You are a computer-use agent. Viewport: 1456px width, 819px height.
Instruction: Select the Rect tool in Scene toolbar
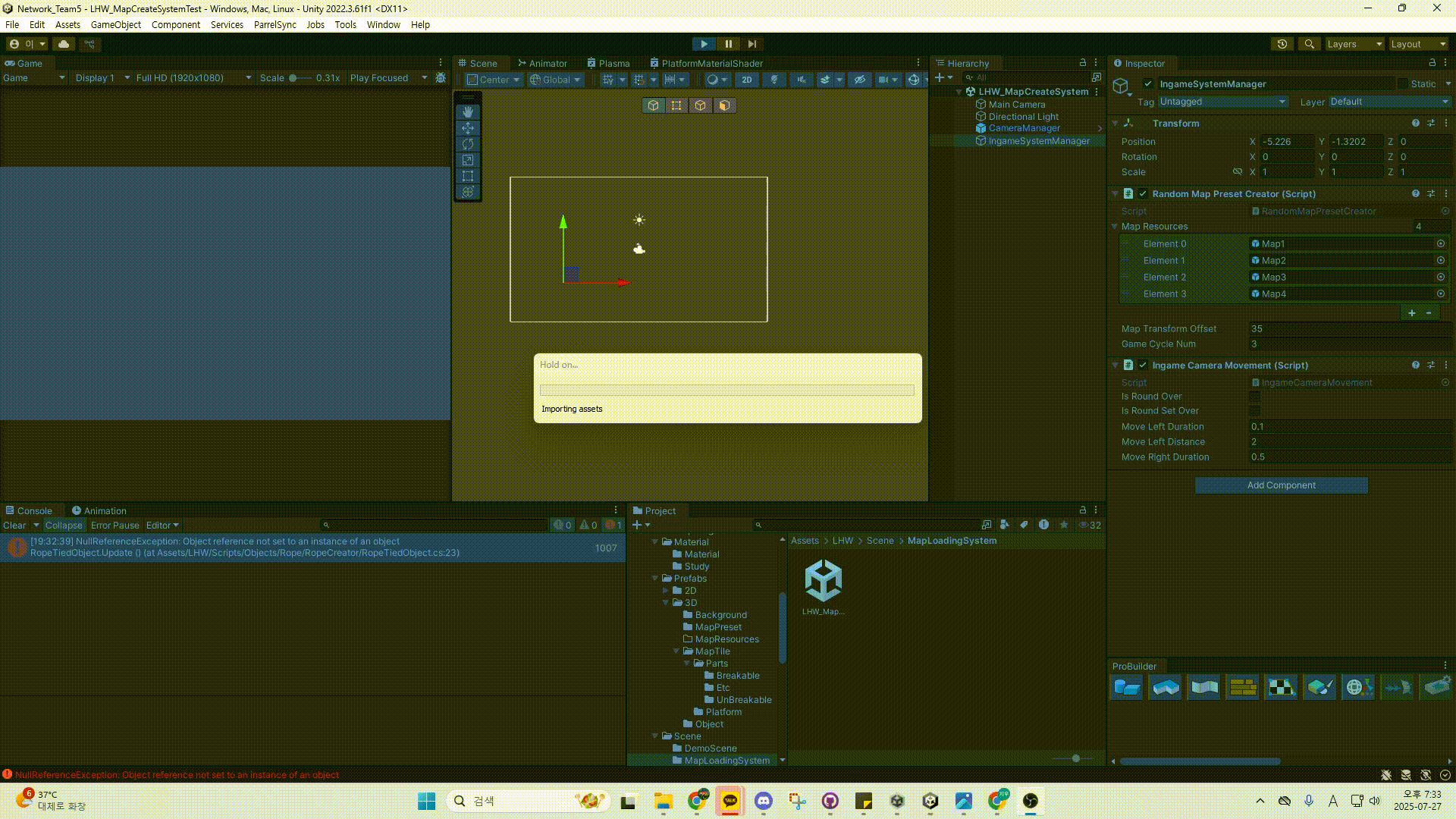468,176
